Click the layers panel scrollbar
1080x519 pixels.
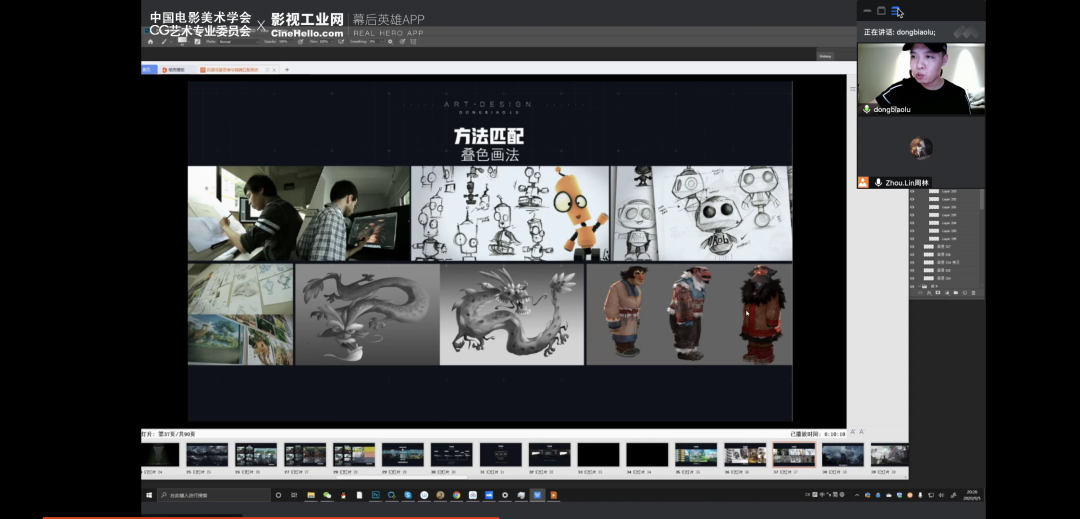tap(982, 200)
